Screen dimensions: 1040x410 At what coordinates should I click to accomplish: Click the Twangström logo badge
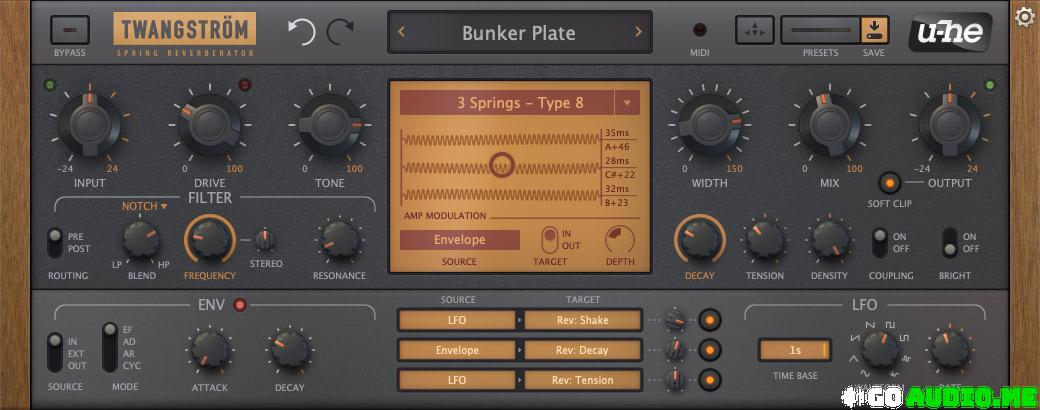coord(184,29)
